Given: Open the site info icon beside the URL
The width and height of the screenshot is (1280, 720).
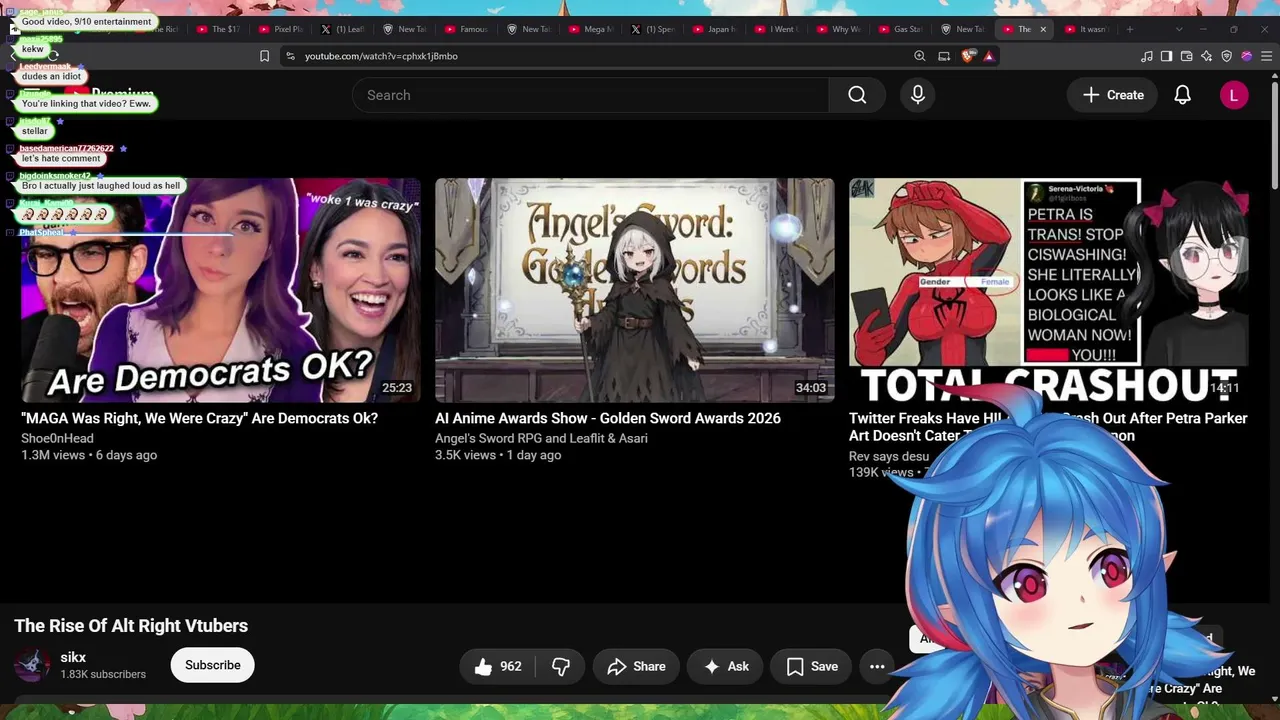Looking at the screenshot, I should (x=290, y=56).
